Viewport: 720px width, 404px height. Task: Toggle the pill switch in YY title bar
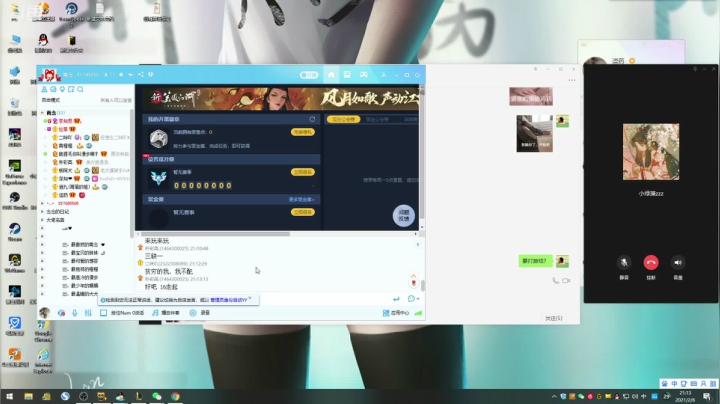tap(309, 75)
